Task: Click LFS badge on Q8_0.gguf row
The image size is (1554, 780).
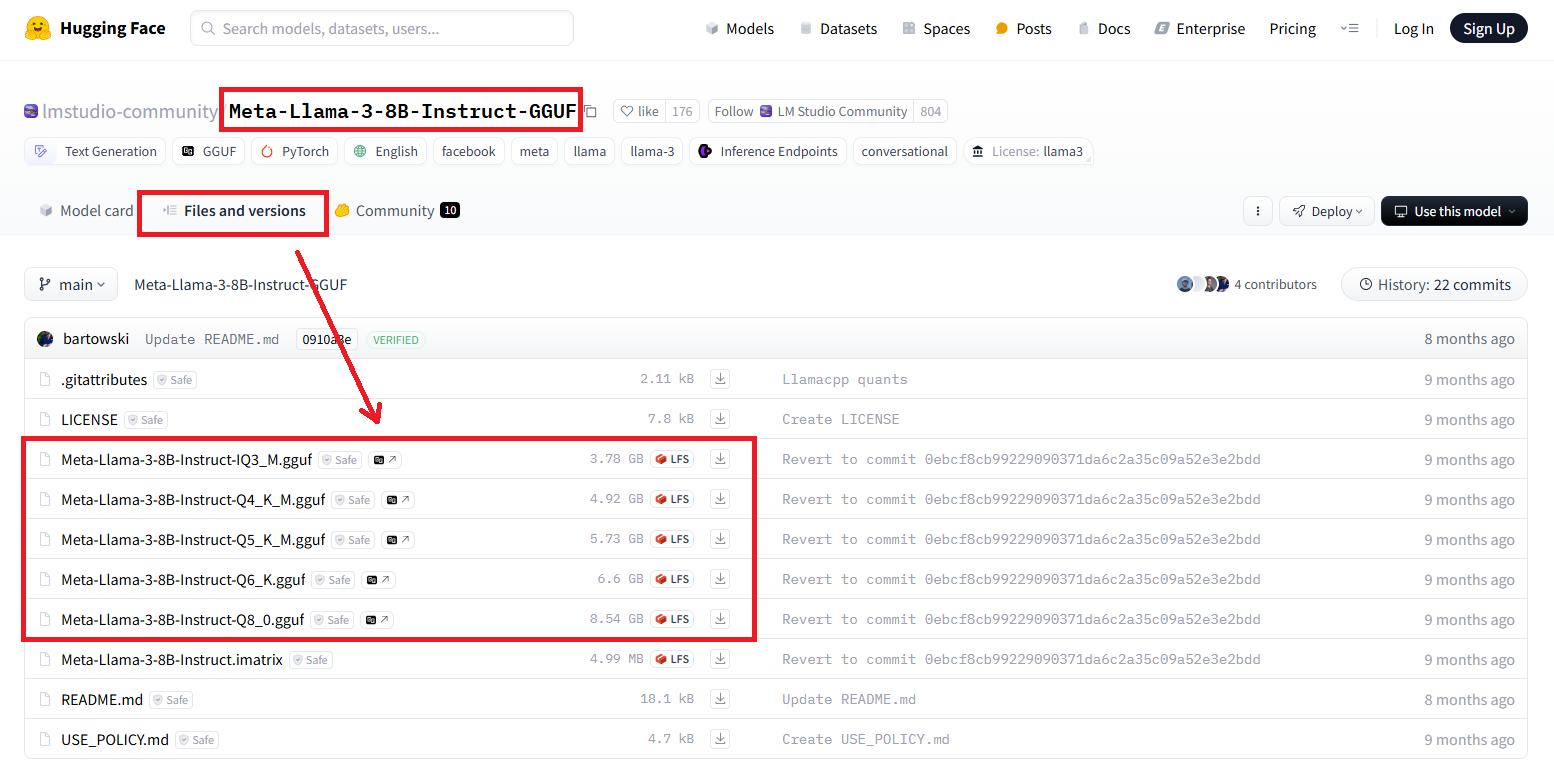Action: pos(672,619)
